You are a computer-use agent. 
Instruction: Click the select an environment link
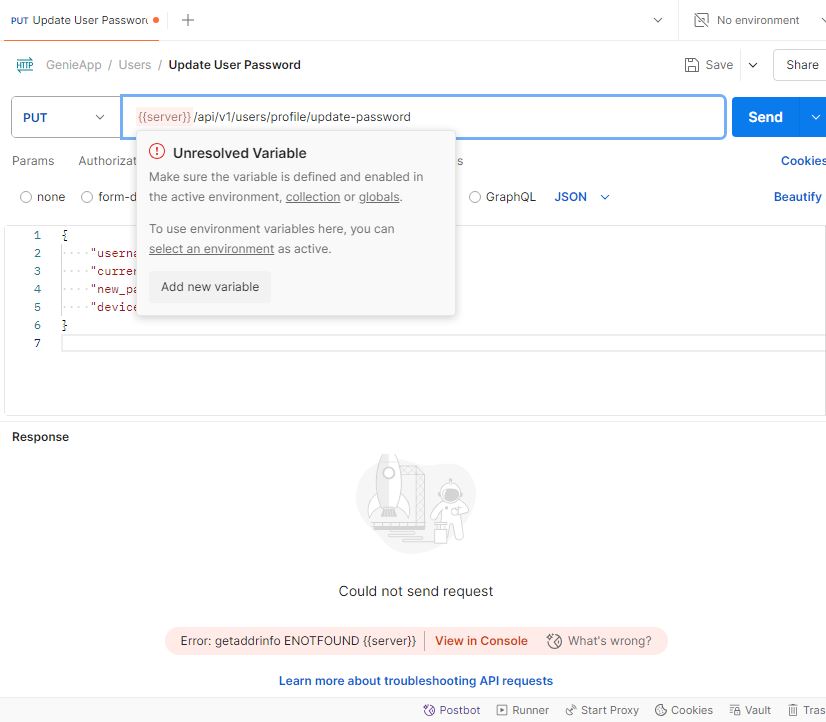point(211,249)
